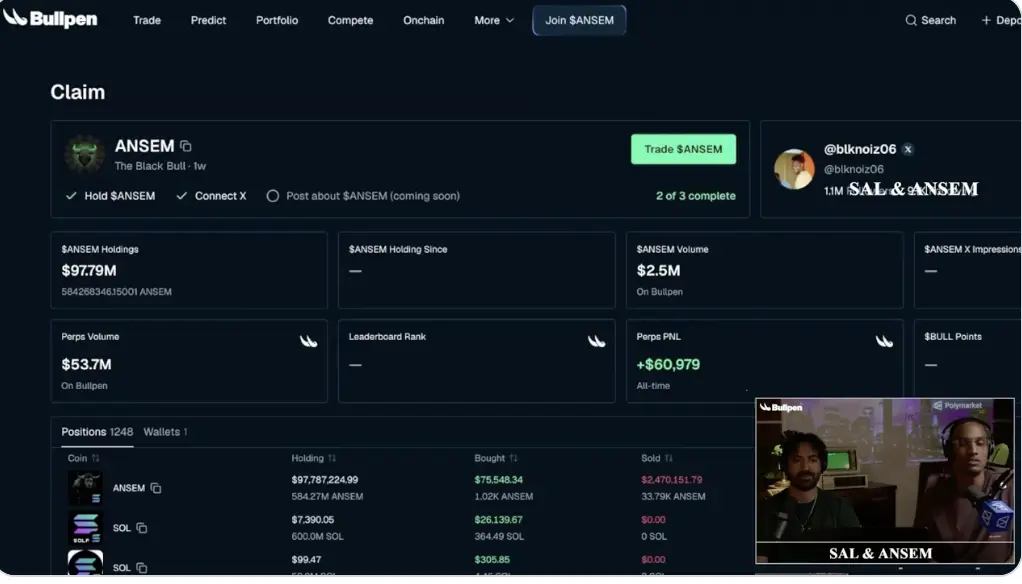Image resolution: width=1022 pixels, height=584 pixels.
Task: Sort positions by Bought column
Action: click(495, 458)
